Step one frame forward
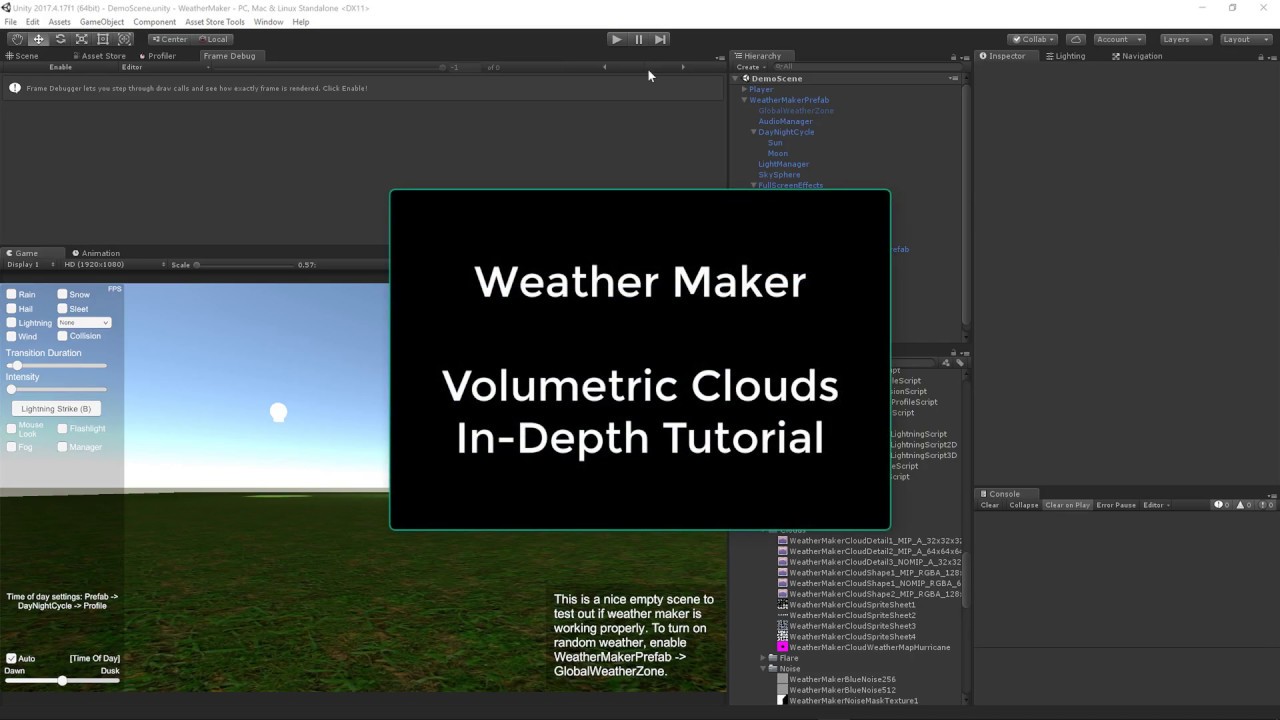The height and width of the screenshot is (720, 1280). point(660,39)
